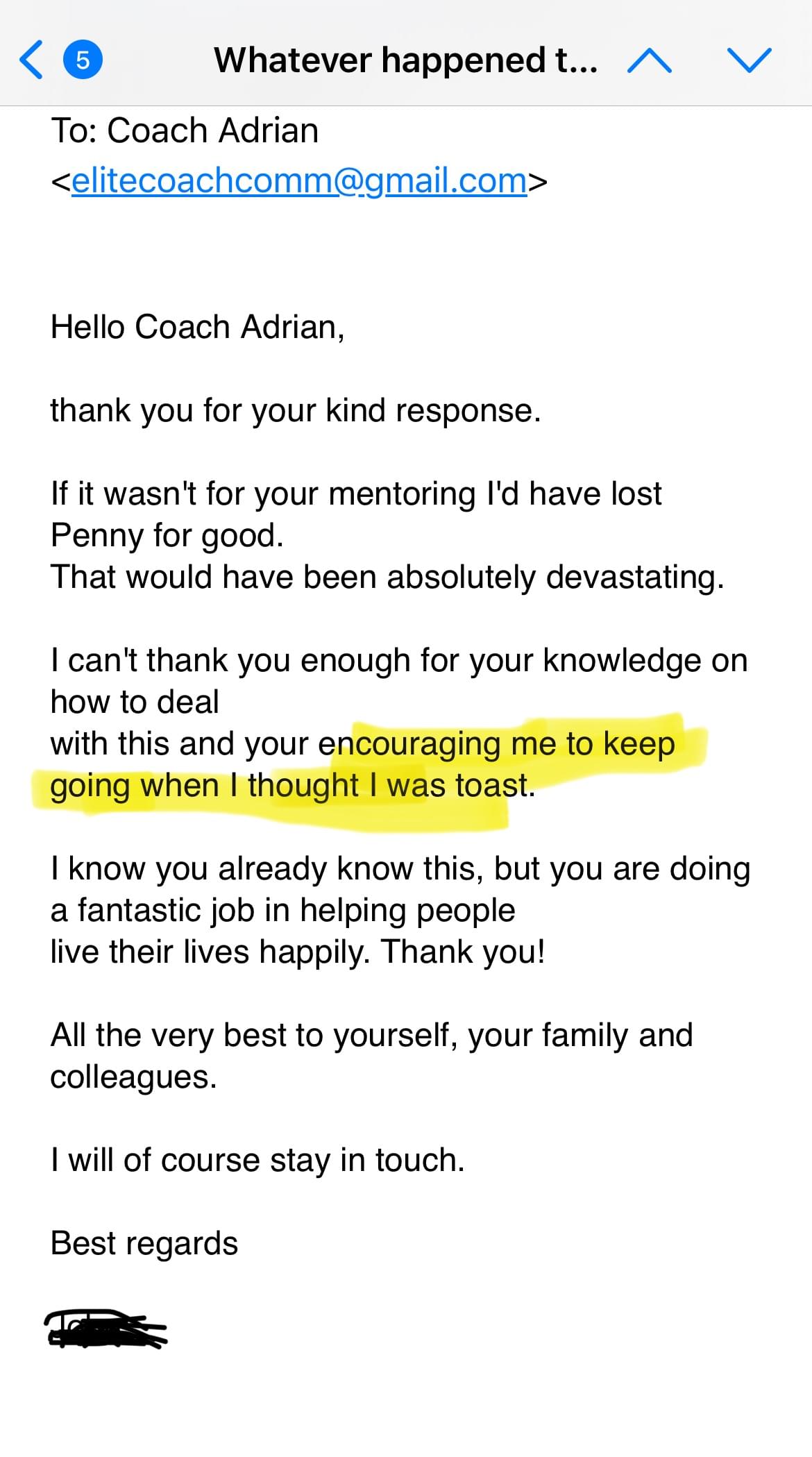Image resolution: width=812 pixels, height=1457 pixels.
Task: Tap highlighted line 'going when I thought I was toast'
Action: [x=292, y=785]
